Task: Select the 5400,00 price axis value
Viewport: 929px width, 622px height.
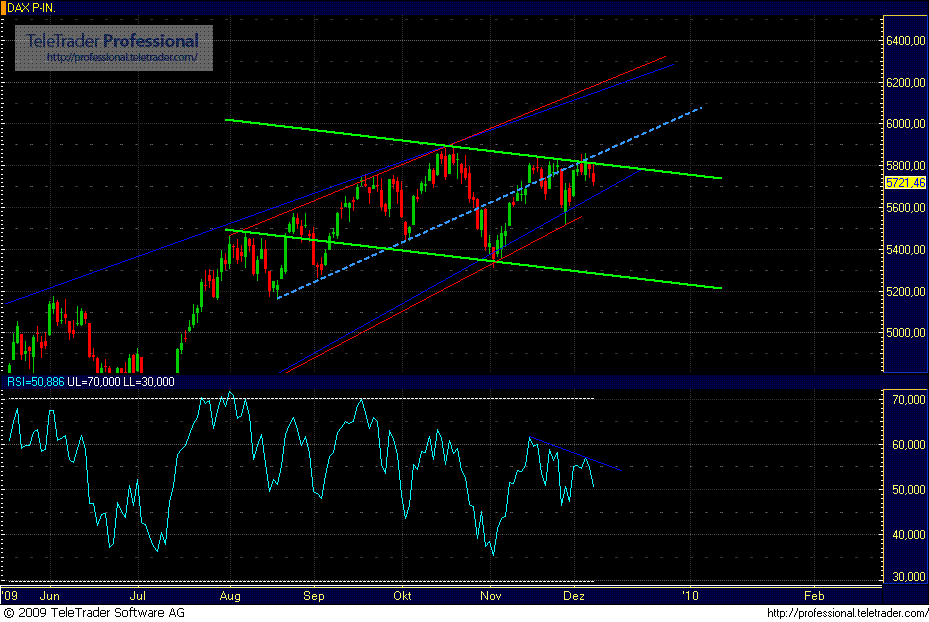Action: 905,250
